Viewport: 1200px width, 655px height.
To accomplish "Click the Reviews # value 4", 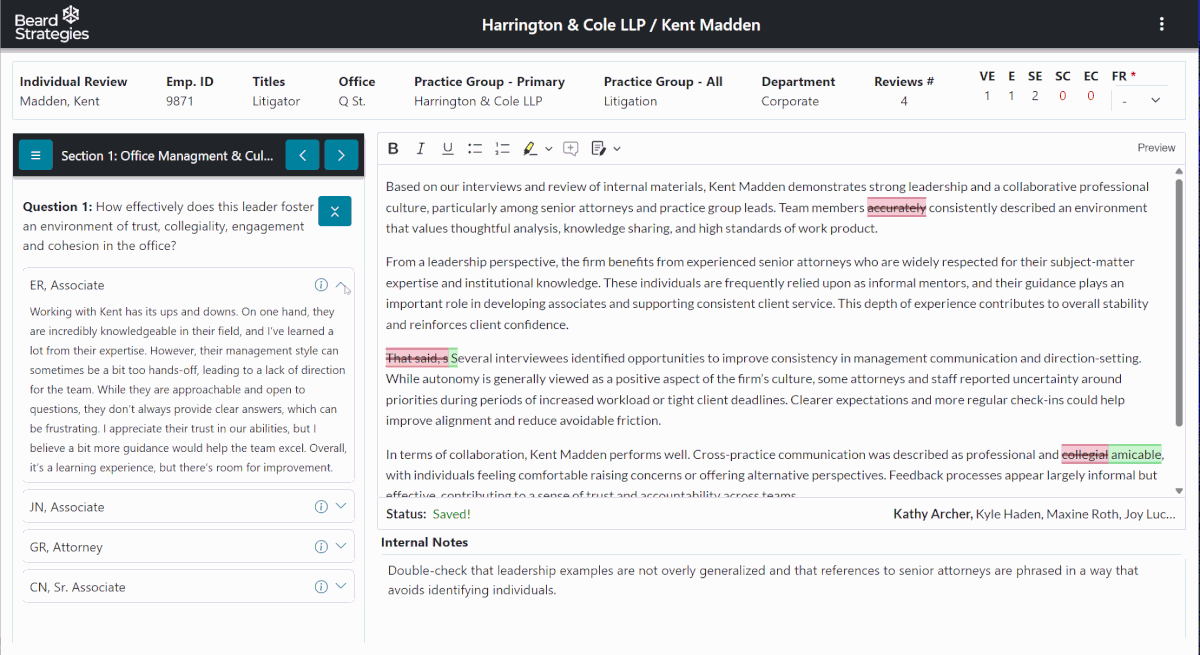I will coord(904,101).
